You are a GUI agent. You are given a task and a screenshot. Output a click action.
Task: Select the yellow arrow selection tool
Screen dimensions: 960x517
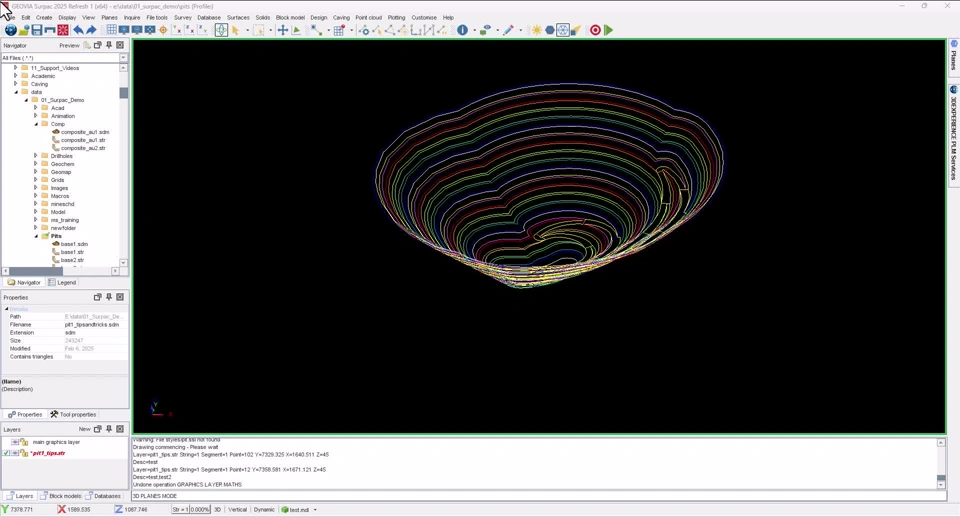tap(236, 30)
